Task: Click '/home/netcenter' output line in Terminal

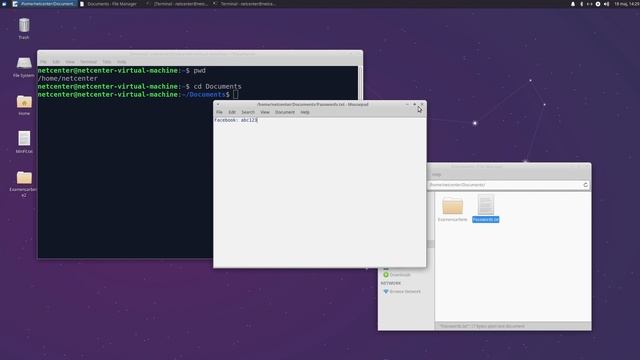Action: [x=67, y=78]
